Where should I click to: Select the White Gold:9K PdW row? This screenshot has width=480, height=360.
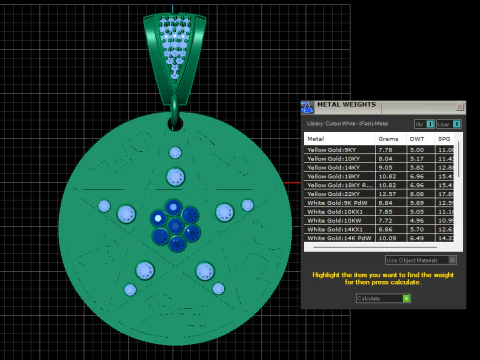[379, 203]
